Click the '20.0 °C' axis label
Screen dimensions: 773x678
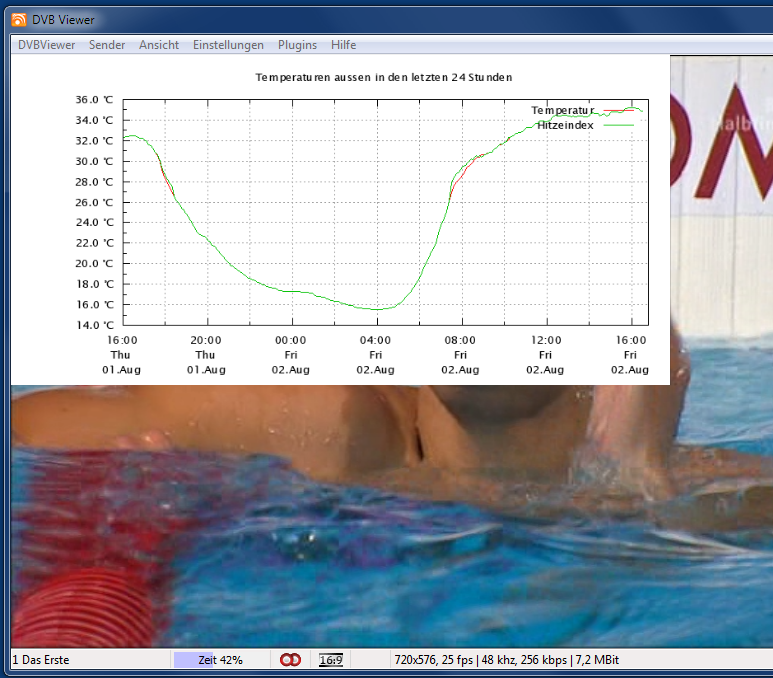(94, 263)
